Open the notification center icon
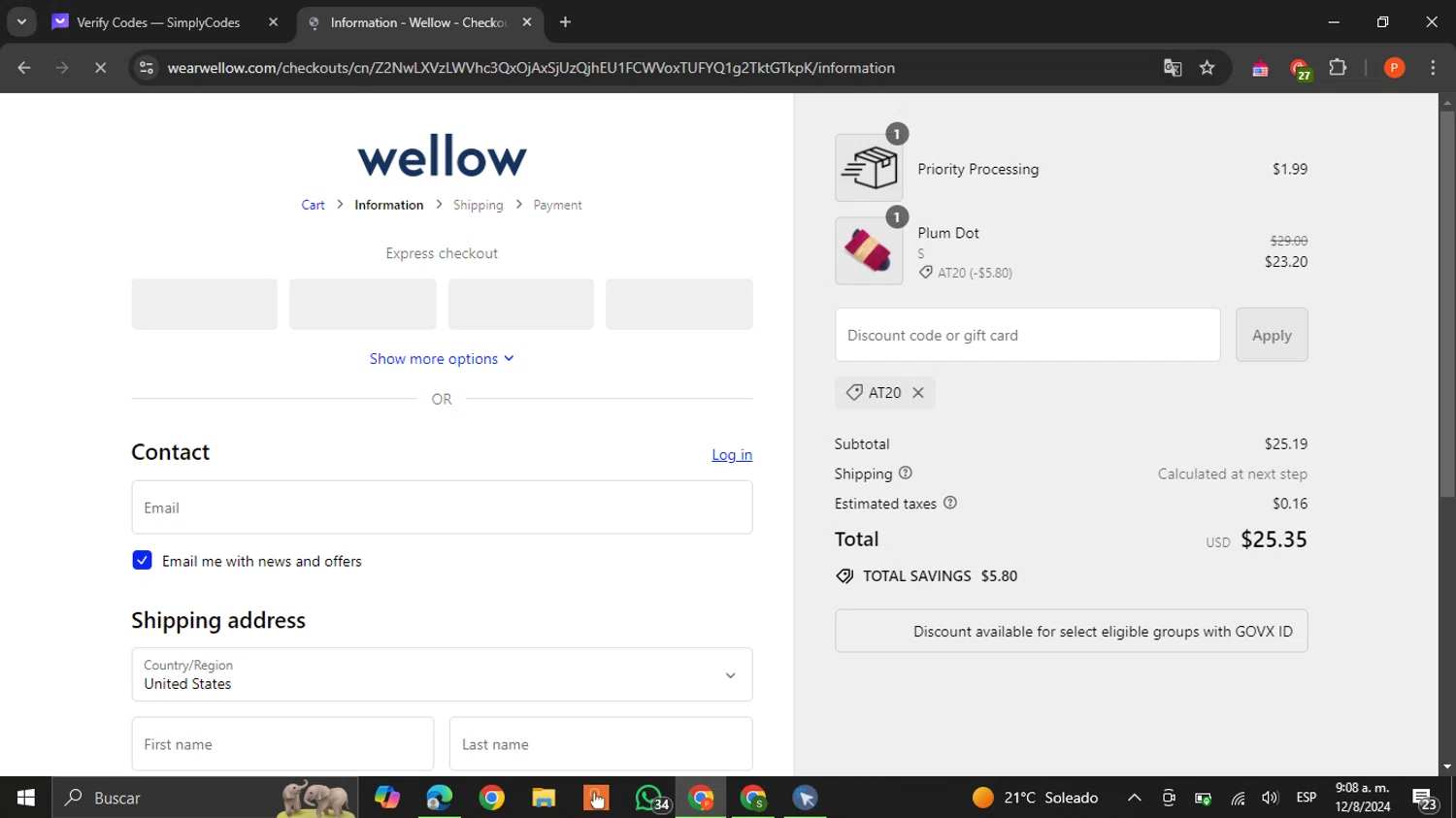Viewport: 1456px width, 818px height. pos(1425,799)
